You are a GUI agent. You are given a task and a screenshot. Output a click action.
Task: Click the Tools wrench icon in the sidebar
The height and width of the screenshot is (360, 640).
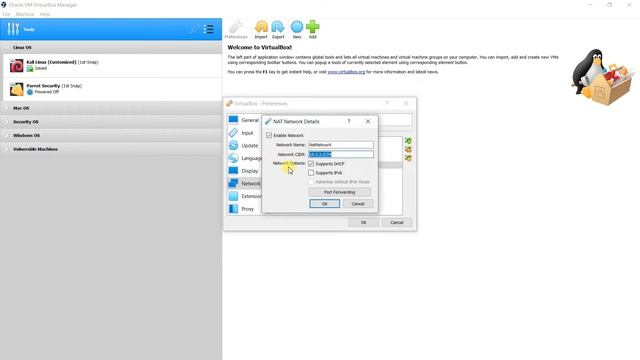(x=13, y=29)
